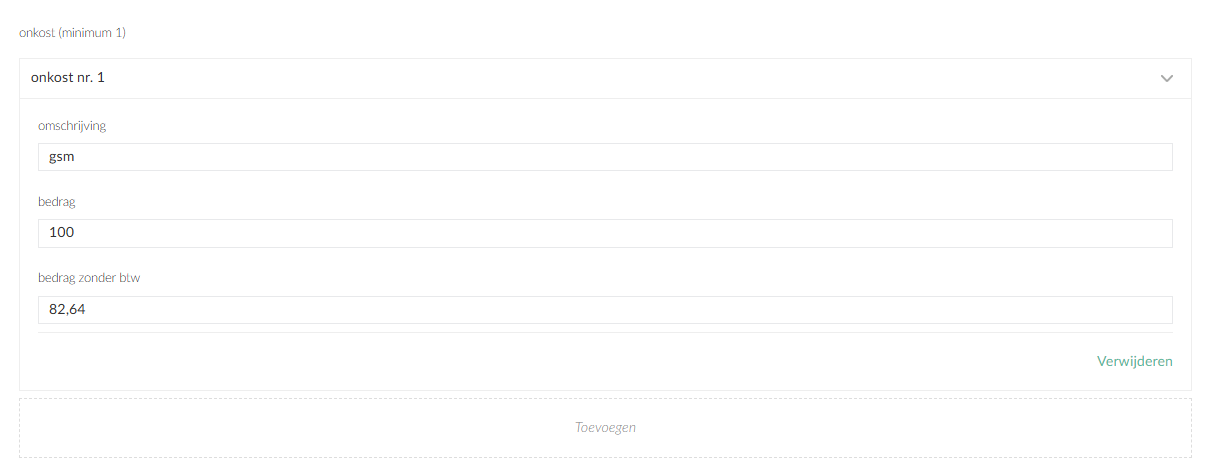The height and width of the screenshot is (476, 1214).
Task: Click the bedrag label text
Action: pos(57,202)
